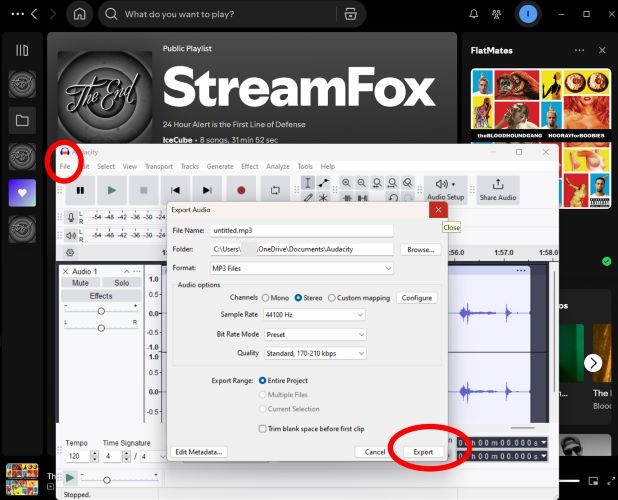Adjust the Audio 1 gain slider knob
This screenshot has height=500, width=618.
[x=101, y=311]
